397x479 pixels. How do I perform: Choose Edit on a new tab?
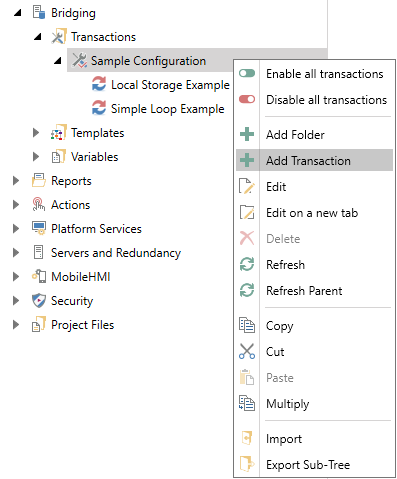(x=314, y=212)
